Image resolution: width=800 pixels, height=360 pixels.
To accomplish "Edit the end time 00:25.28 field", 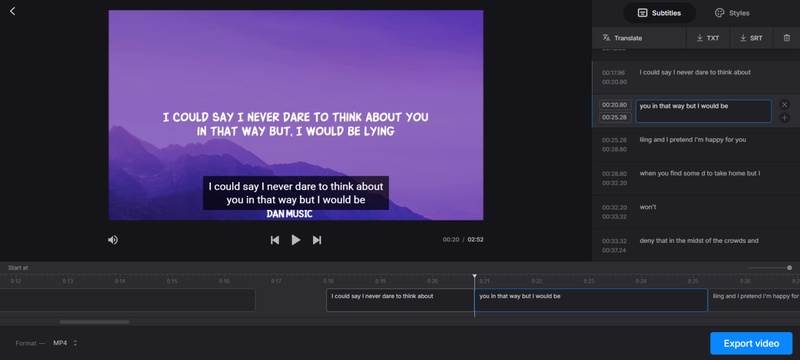I will click(615, 118).
